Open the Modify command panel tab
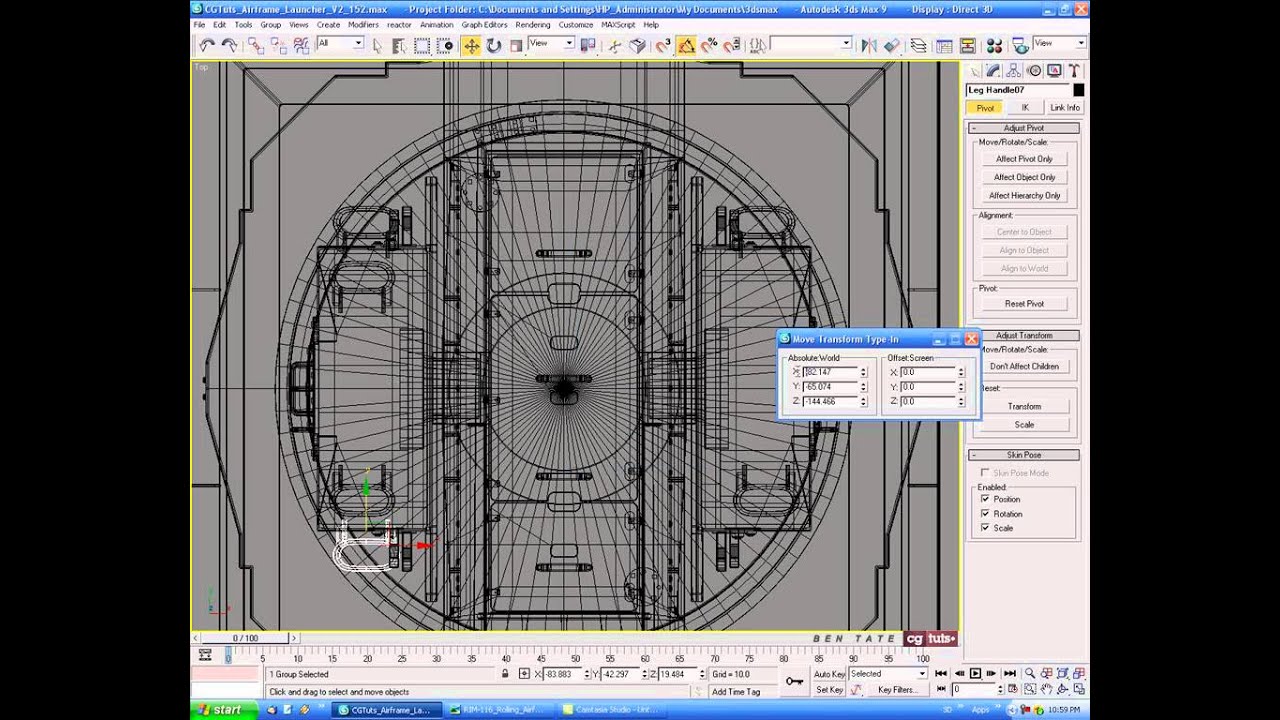1280x720 pixels. pyautogui.click(x=994, y=71)
